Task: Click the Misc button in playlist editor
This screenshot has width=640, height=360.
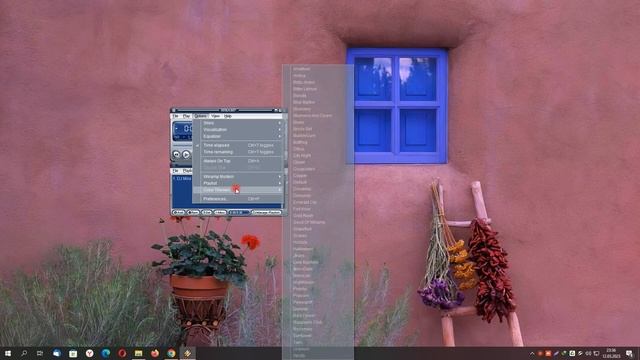Action: 220,212
